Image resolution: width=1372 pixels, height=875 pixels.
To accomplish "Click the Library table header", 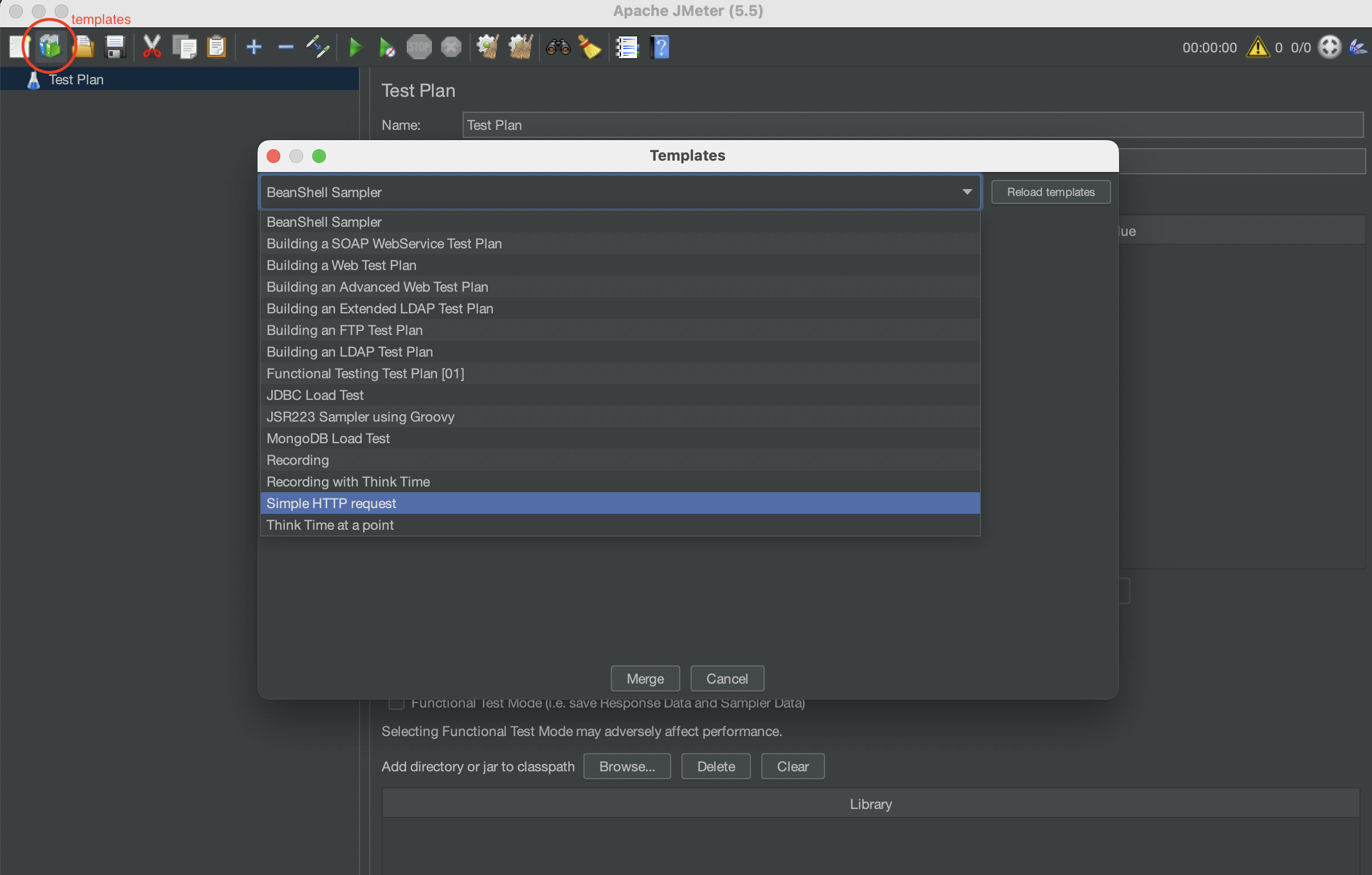I will (871, 804).
